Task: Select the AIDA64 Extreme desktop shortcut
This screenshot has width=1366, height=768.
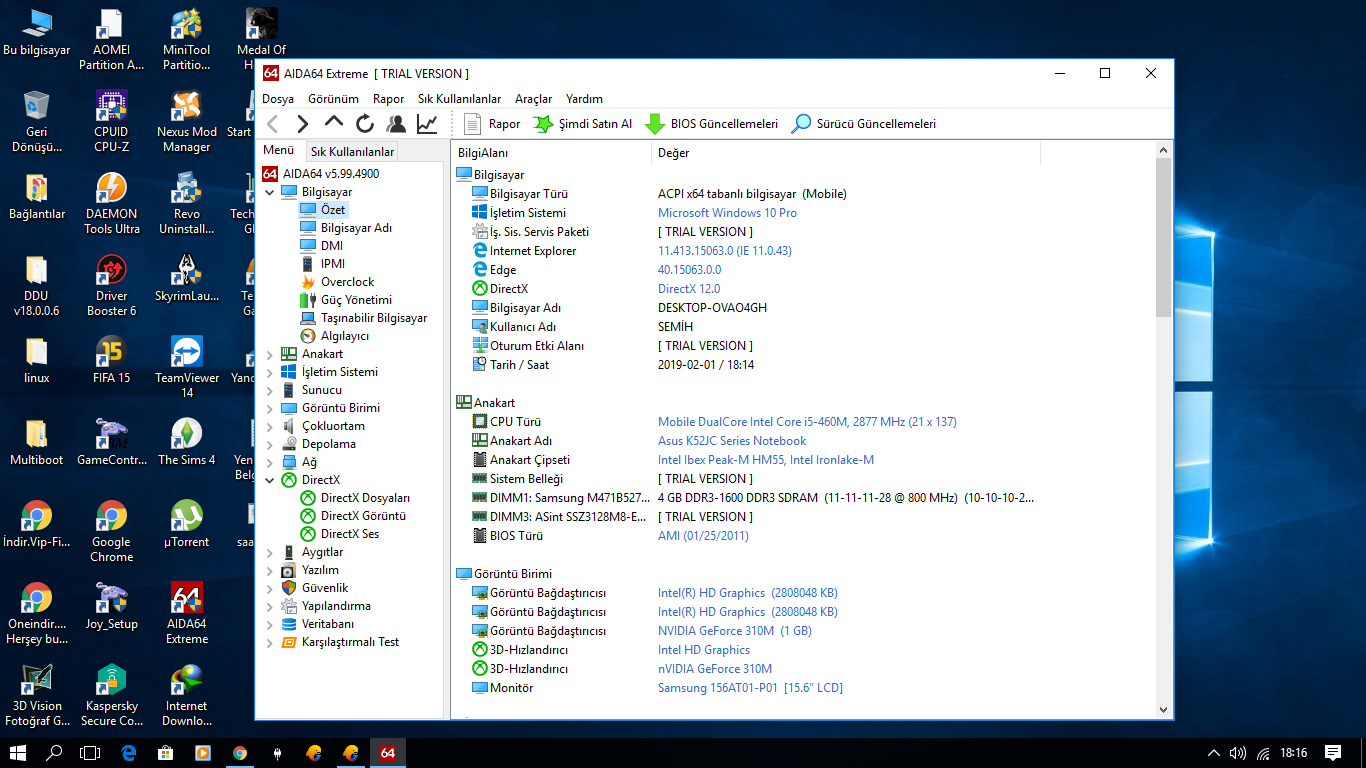Action: 187,614
